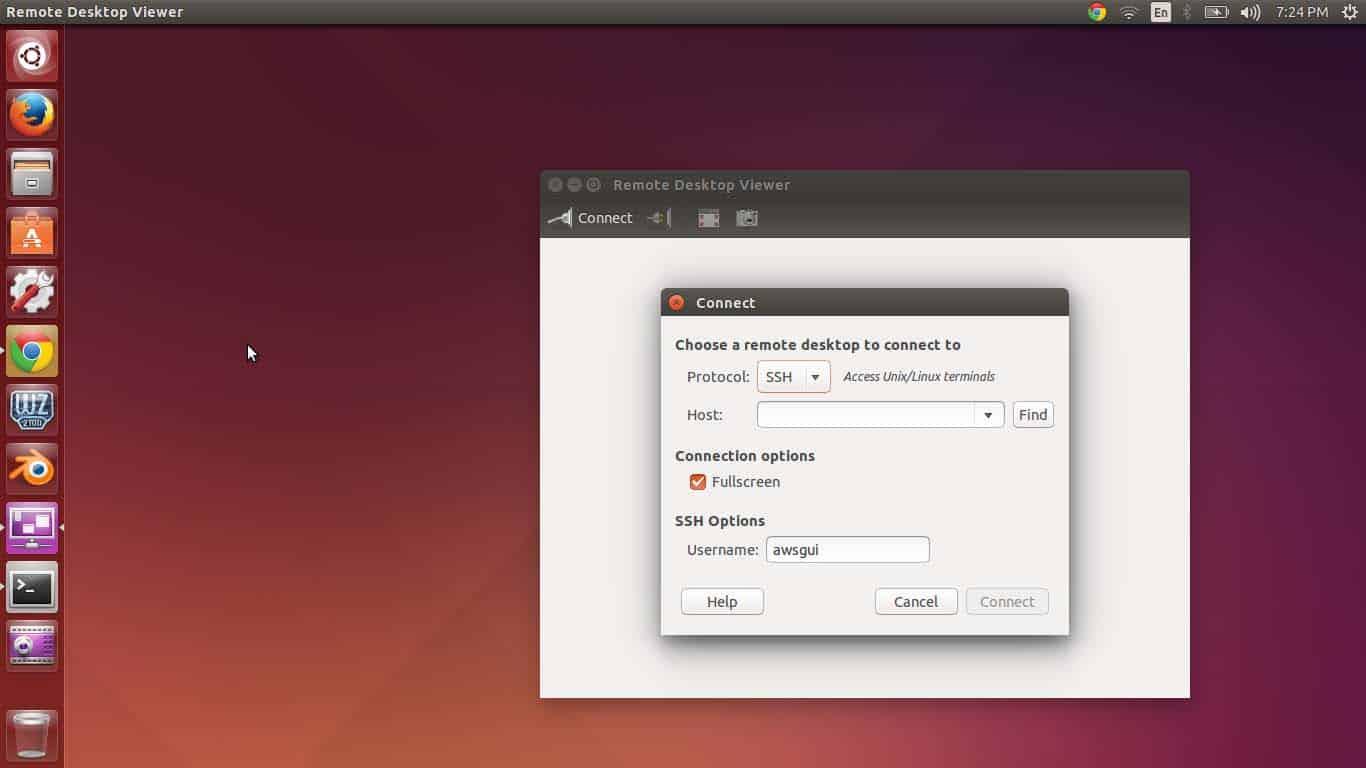Open the battery indicator menu

click(1216, 12)
